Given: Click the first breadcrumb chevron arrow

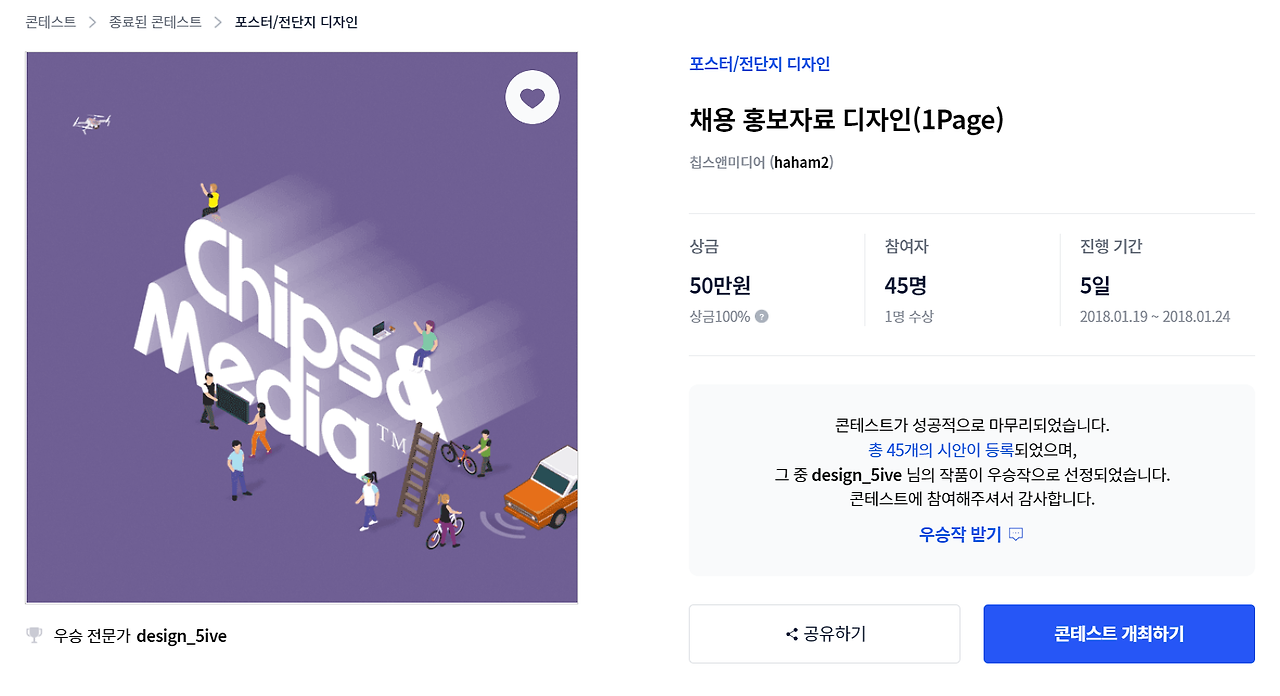Looking at the screenshot, I should [92, 22].
